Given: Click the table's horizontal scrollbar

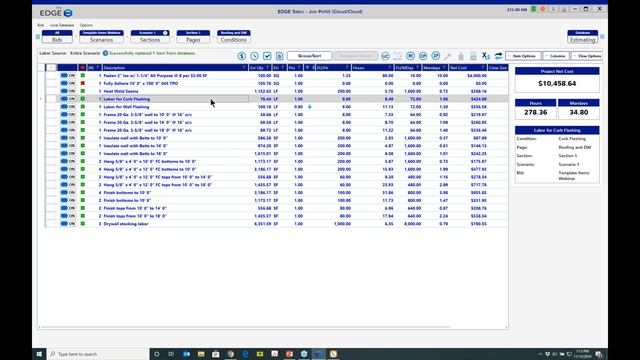Looking at the screenshot, I should coord(245,327).
